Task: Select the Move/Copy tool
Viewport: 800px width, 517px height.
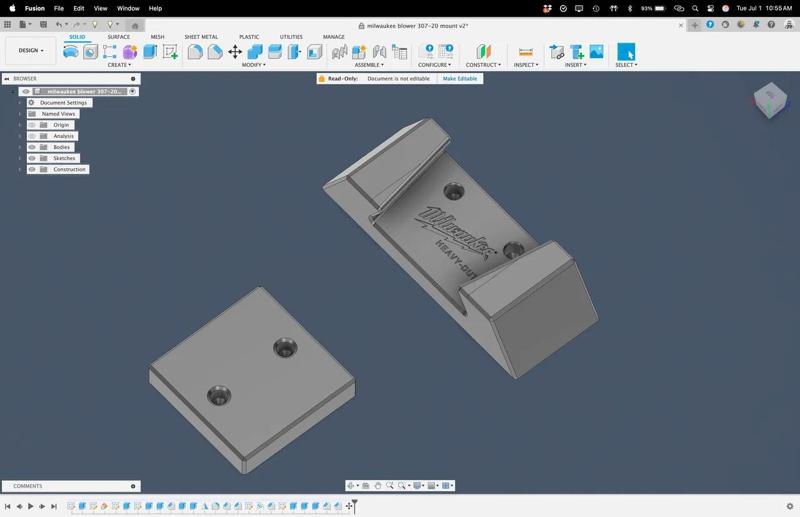Action: click(235, 52)
